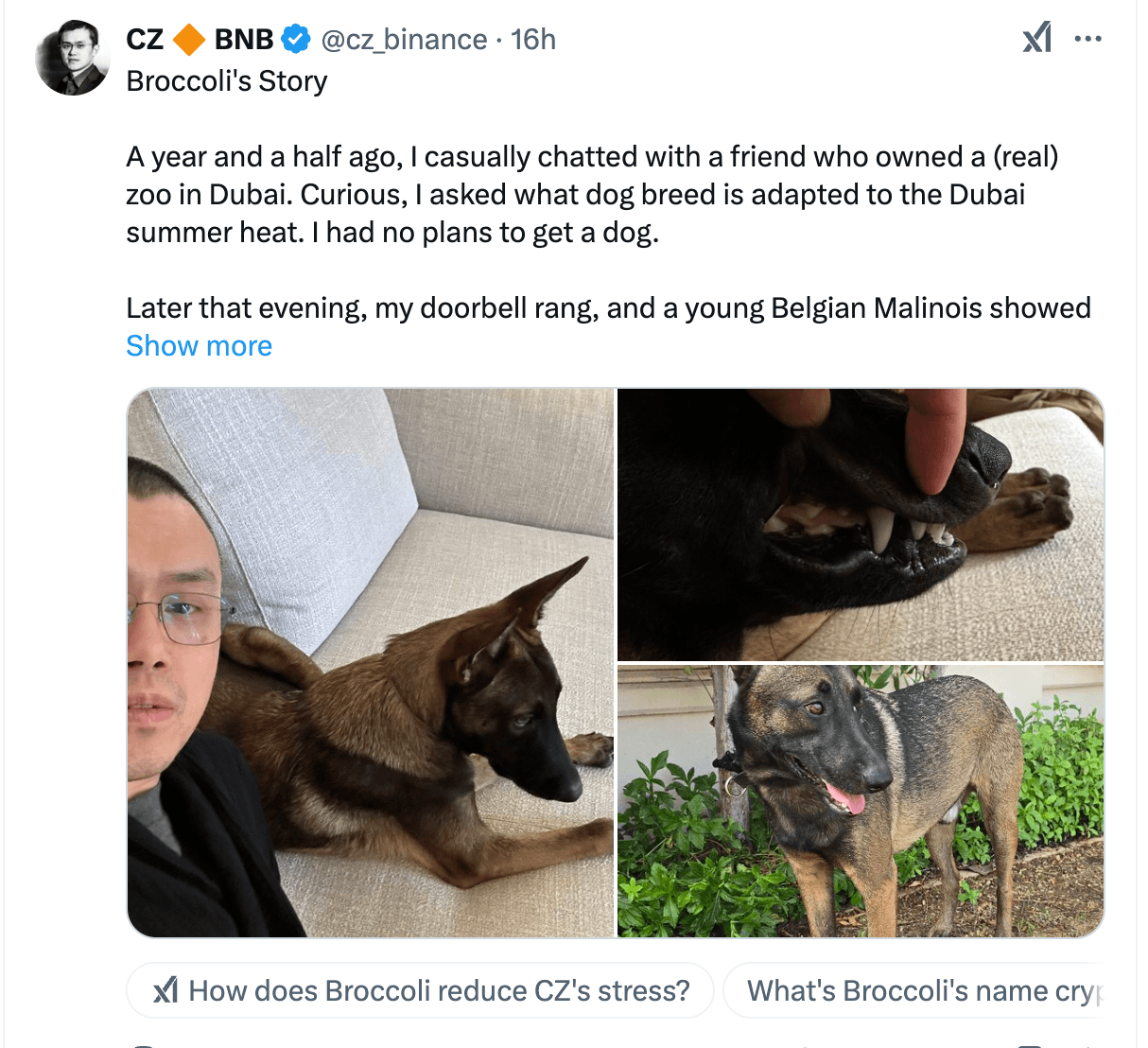Click the 'Broccoli's Story' title line
The image size is (1148, 1048).
point(226,81)
